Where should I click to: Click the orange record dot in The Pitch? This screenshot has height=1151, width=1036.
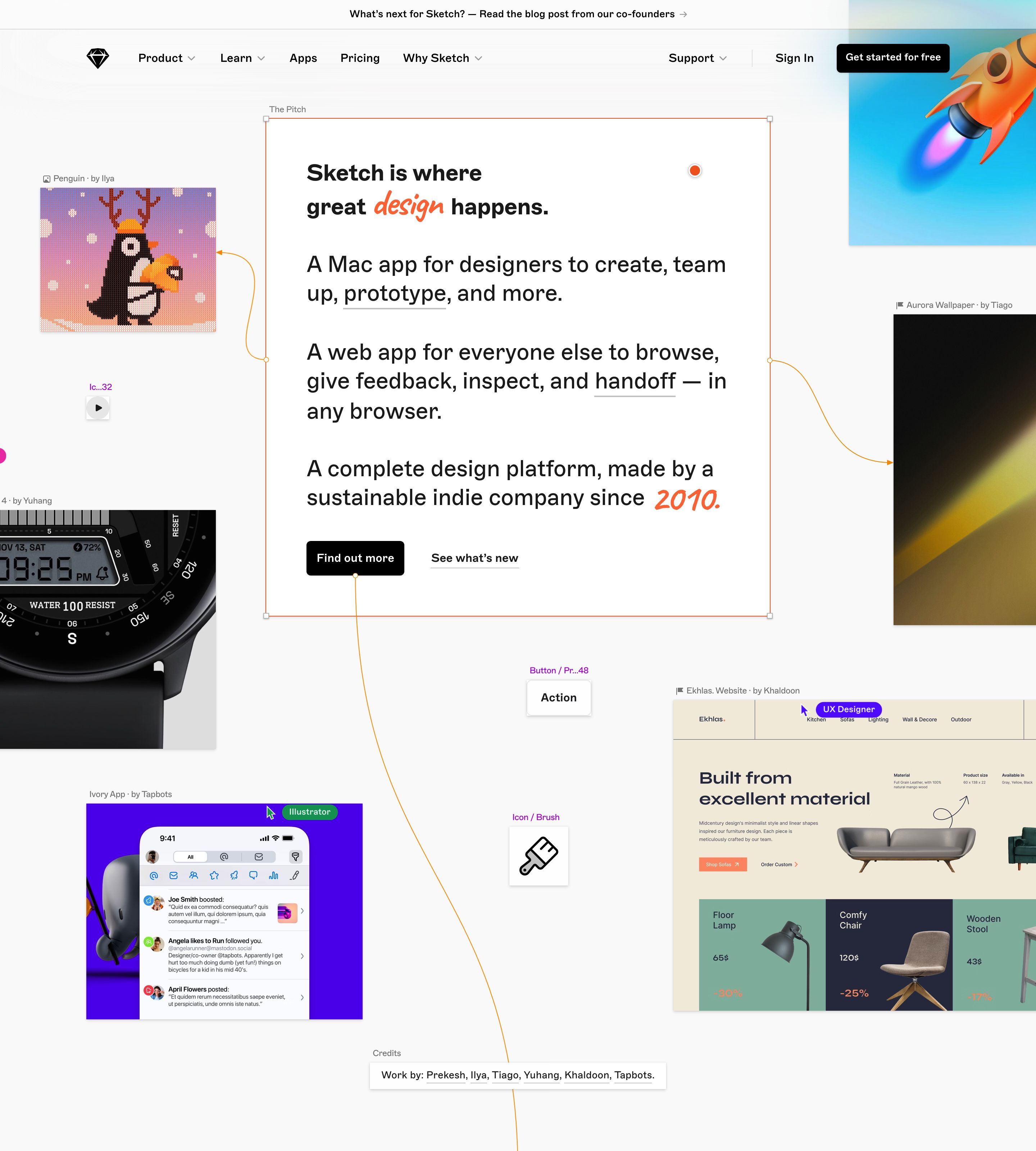pos(695,171)
